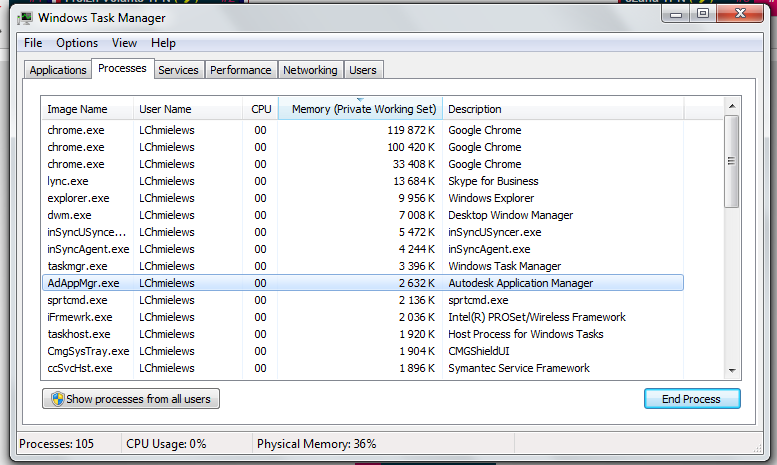777x465 pixels.
Task: Sort by CPU column header
Action: 261,109
